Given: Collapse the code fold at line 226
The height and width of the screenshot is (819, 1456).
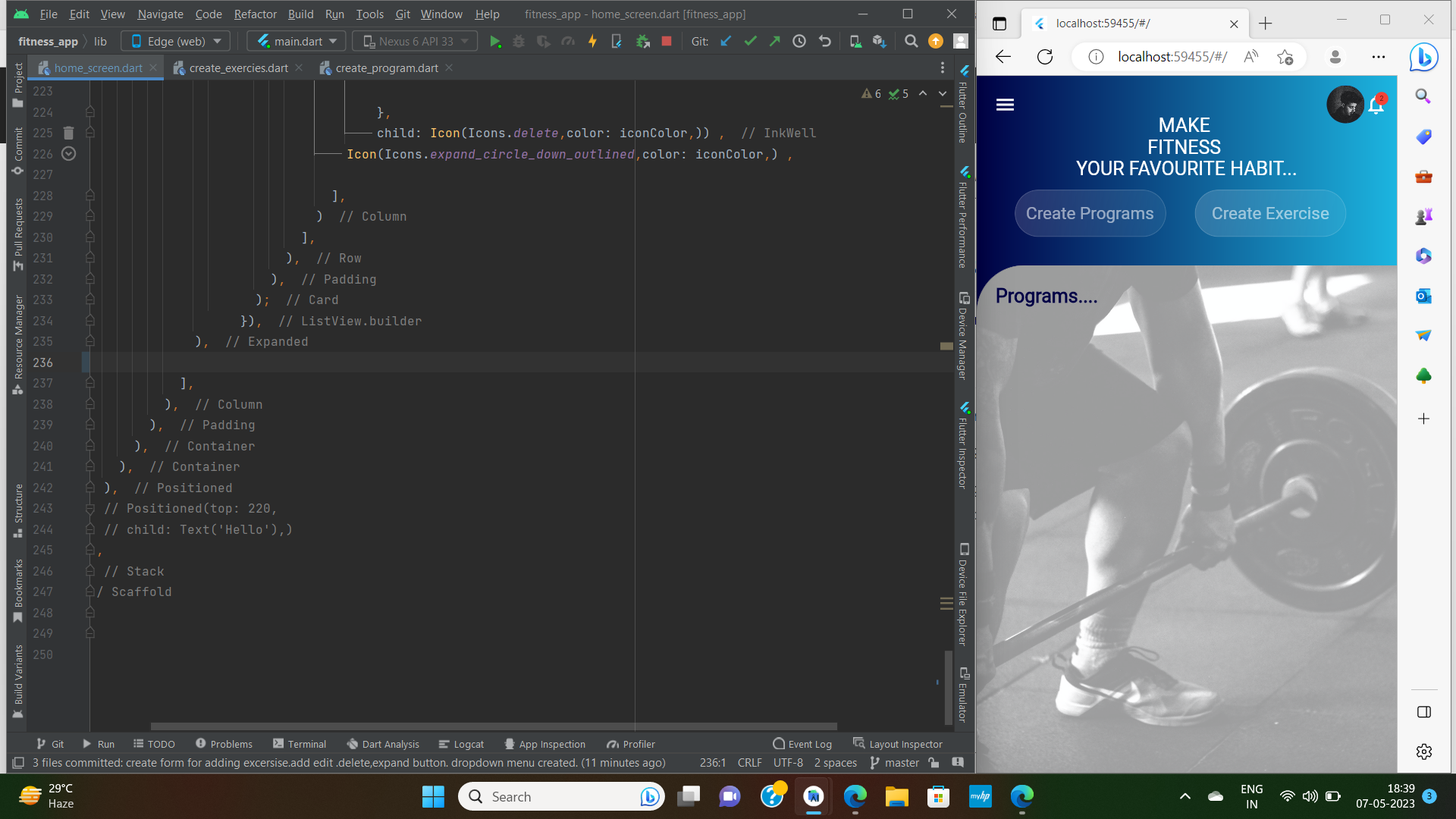Looking at the screenshot, I should pos(69,153).
